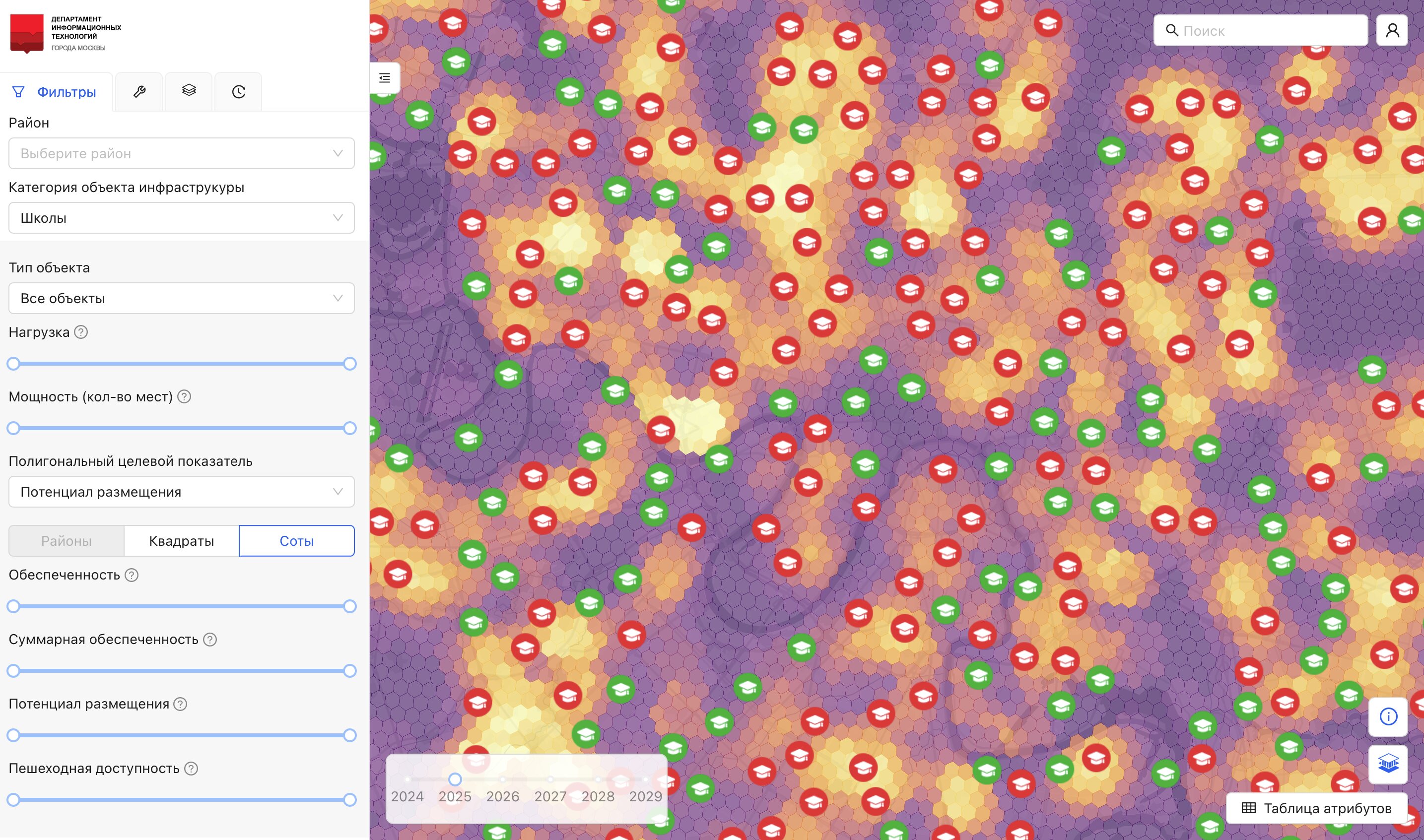This screenshot has height=840, width=1424.
Task: Click the help icon next to Нагрузка
Action: 81,332
